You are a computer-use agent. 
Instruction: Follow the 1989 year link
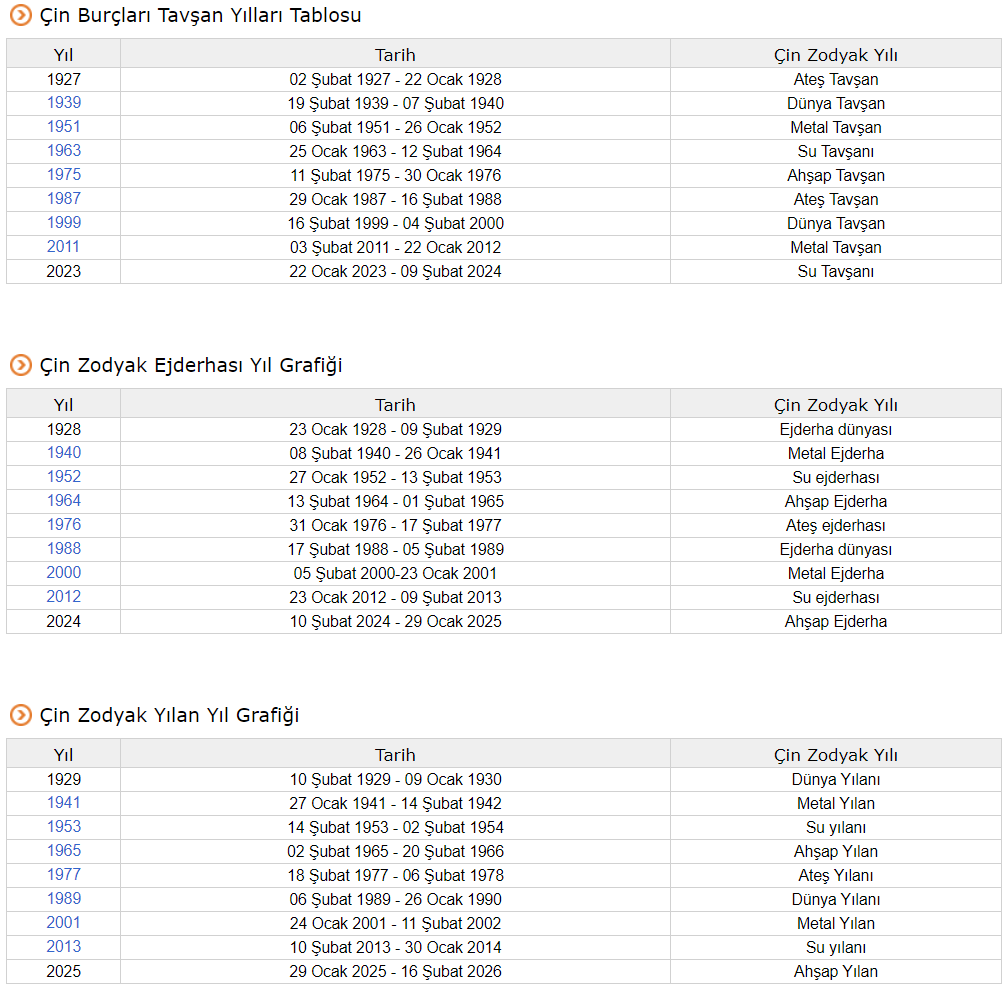click(x=64, y=899)
